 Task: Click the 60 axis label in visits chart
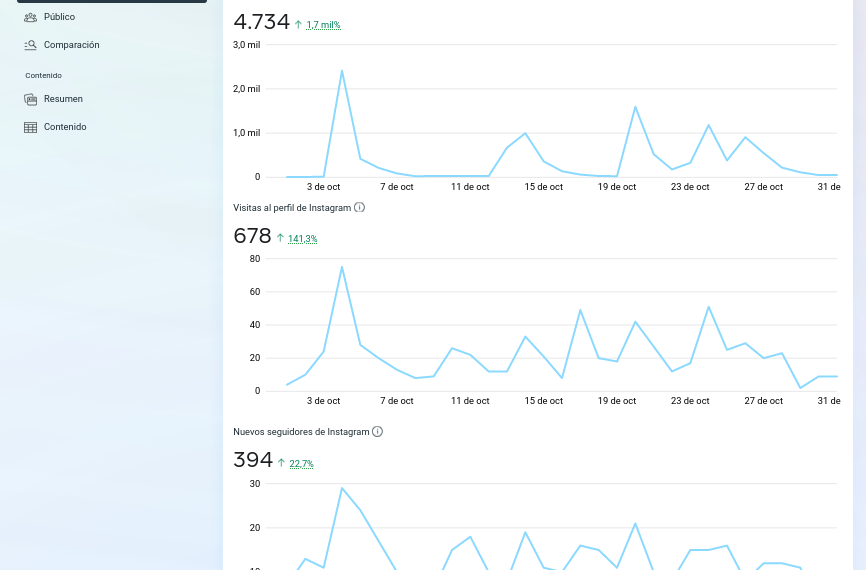tap(255, 292)
